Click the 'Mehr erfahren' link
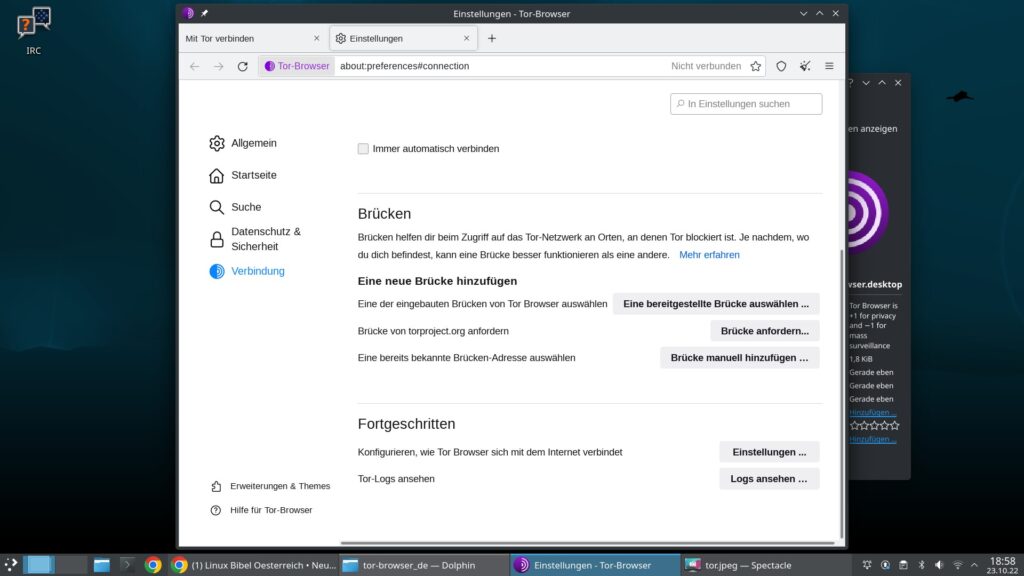The height and width of the screenshot is (576, 1024). [x=709, y=255]
